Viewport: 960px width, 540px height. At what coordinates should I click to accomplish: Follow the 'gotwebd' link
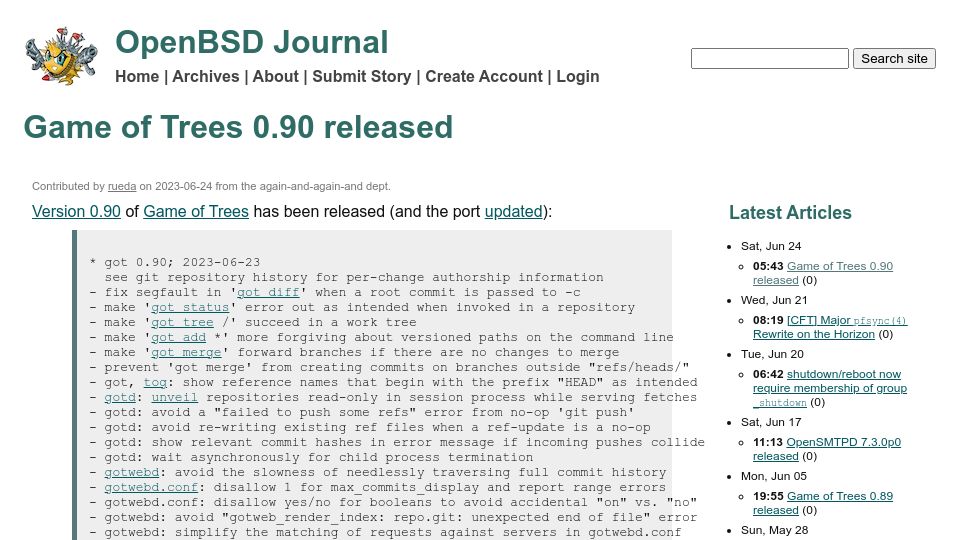pyautogui.click(x=132, y=472)
